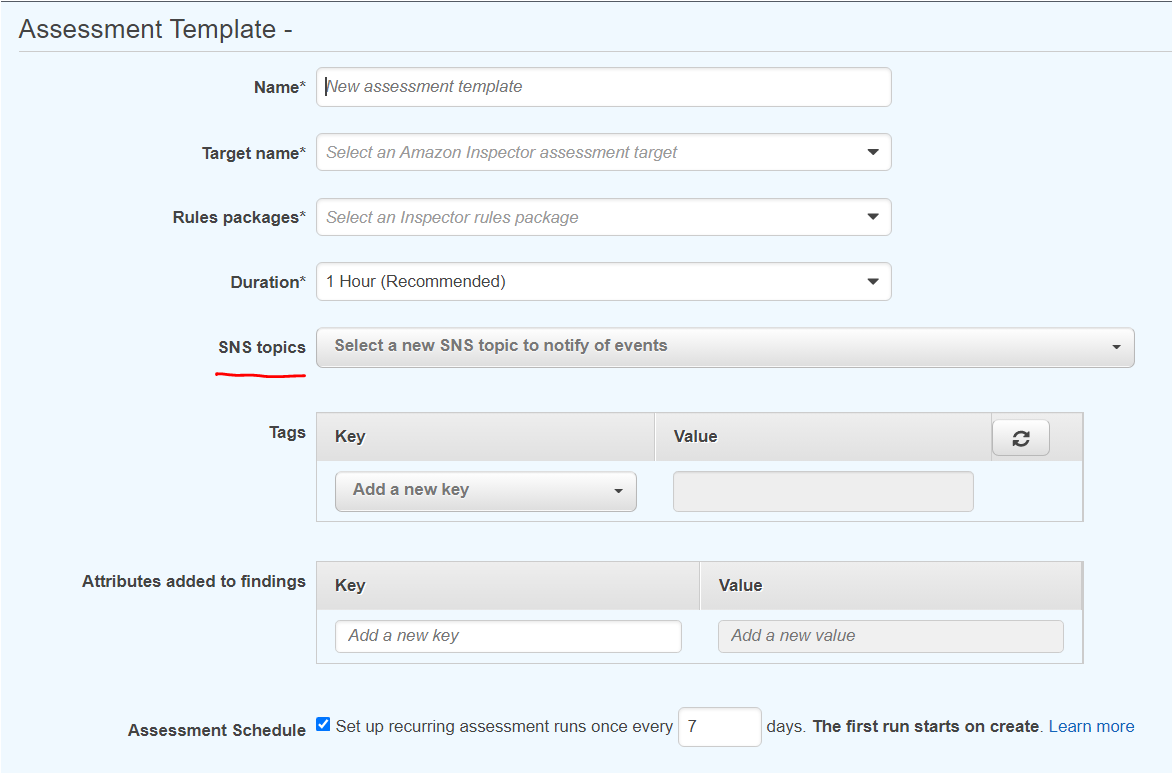Click Attributes 'Add a new value' input
Viewport: 1173px width, 774px height.
coord(890,636)
